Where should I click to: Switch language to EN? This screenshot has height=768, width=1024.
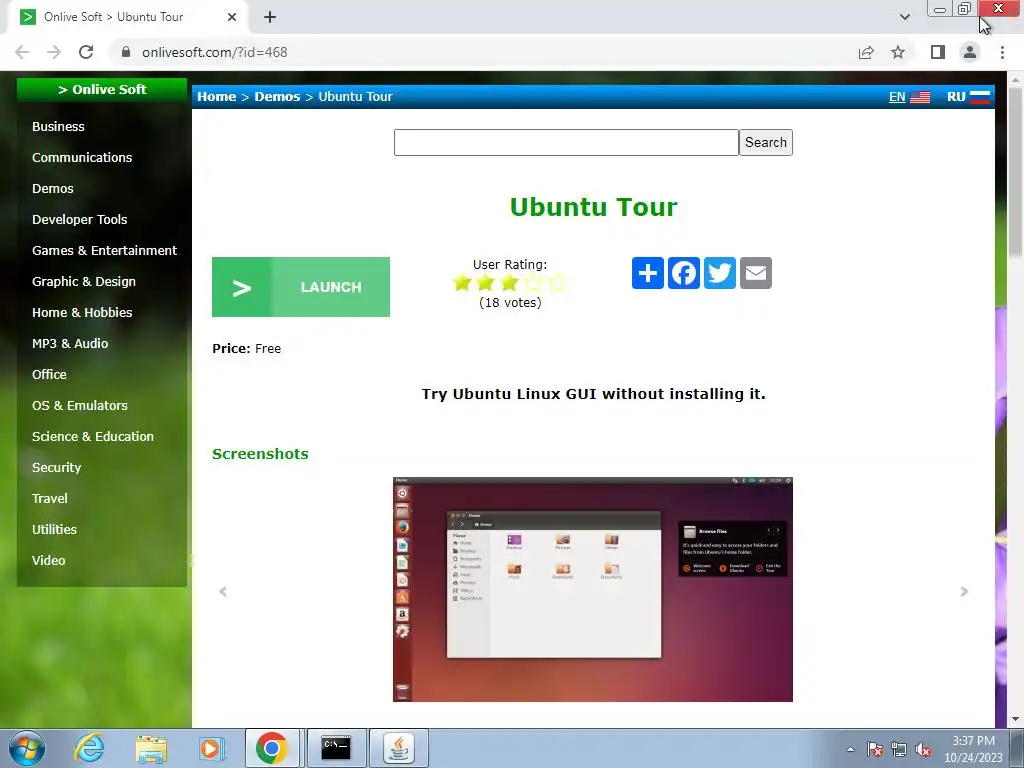coord(909,97)
